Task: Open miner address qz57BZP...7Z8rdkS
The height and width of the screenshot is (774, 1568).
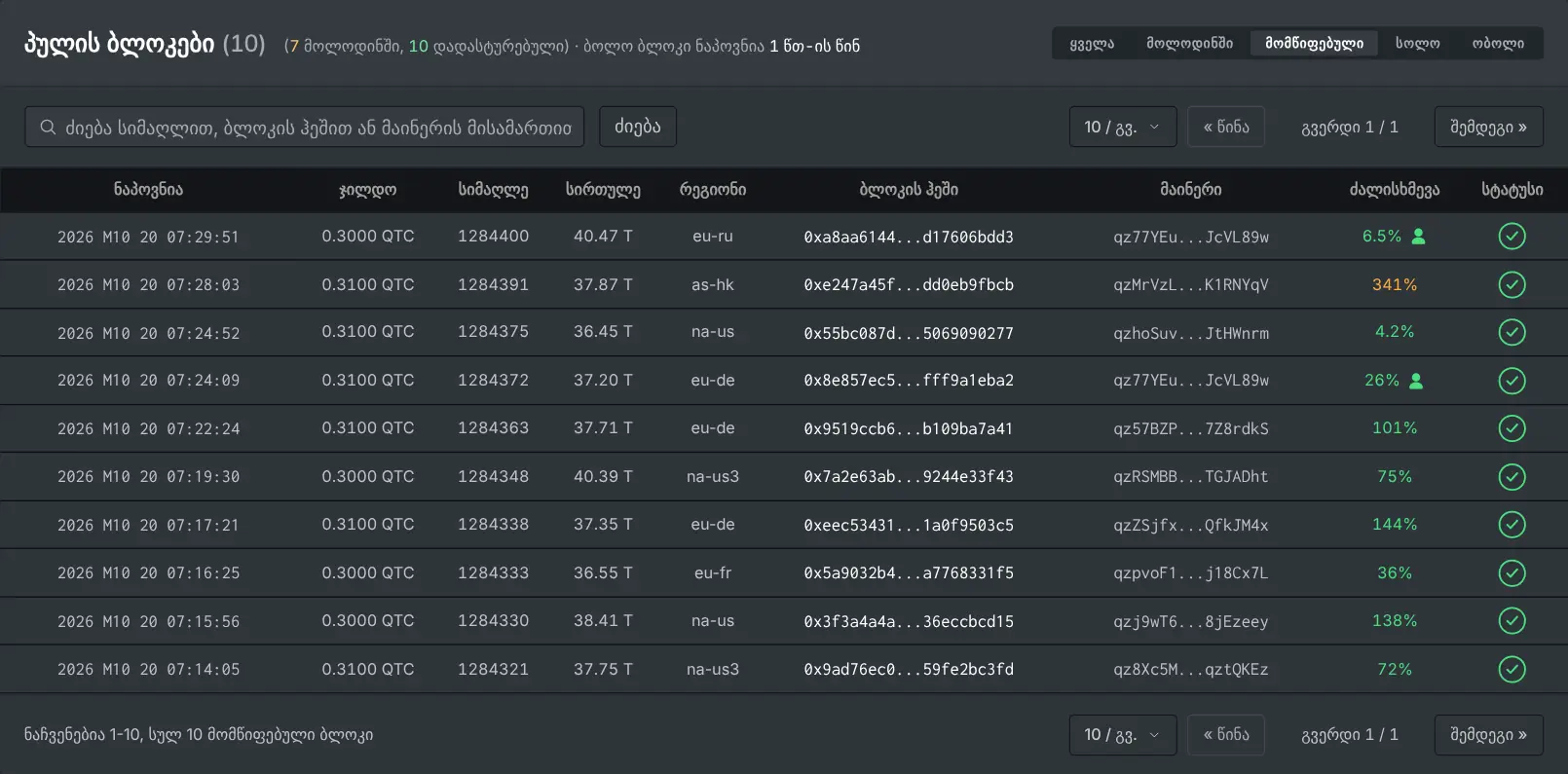Action: click(x=1191, y=428)
